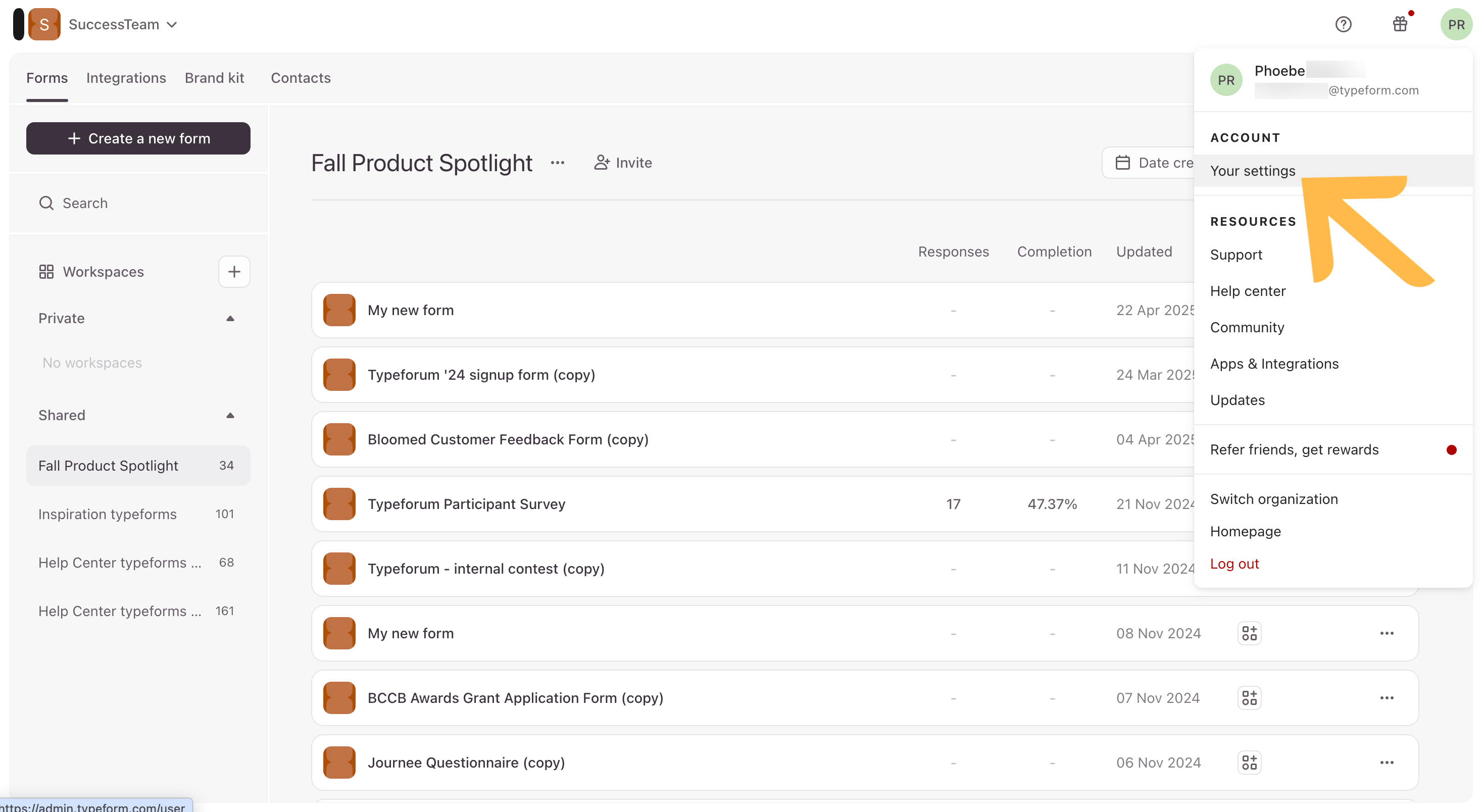Open more options for 08 Nov My new form
This screenshot has width=1482, height=812.
(x=1387, y=633)
